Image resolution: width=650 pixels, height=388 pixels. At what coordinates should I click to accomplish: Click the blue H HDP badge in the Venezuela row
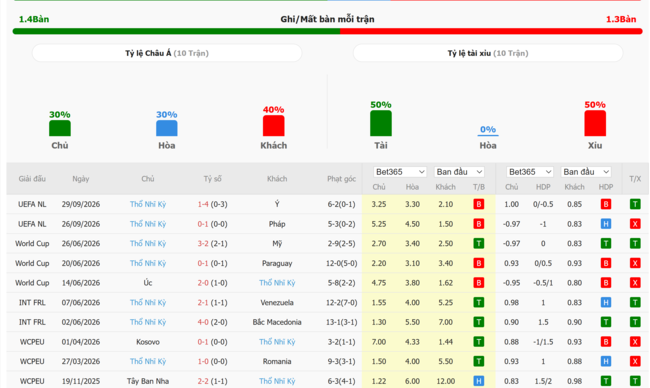(606, 302)
